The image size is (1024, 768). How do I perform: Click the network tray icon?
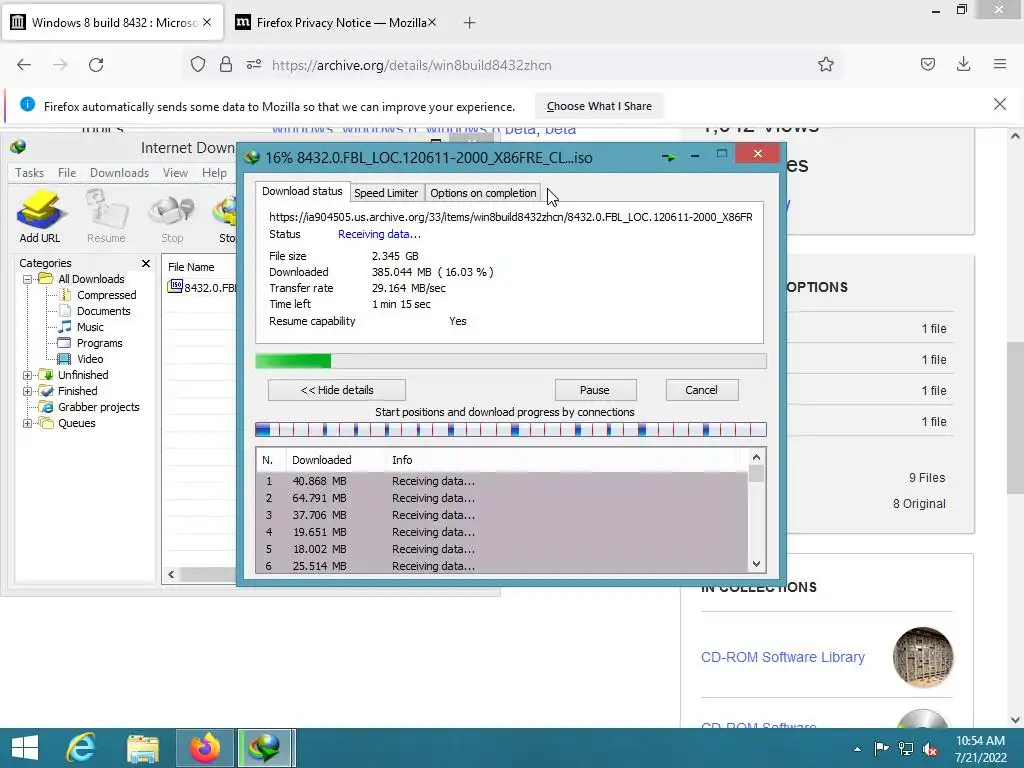(906, 748)
